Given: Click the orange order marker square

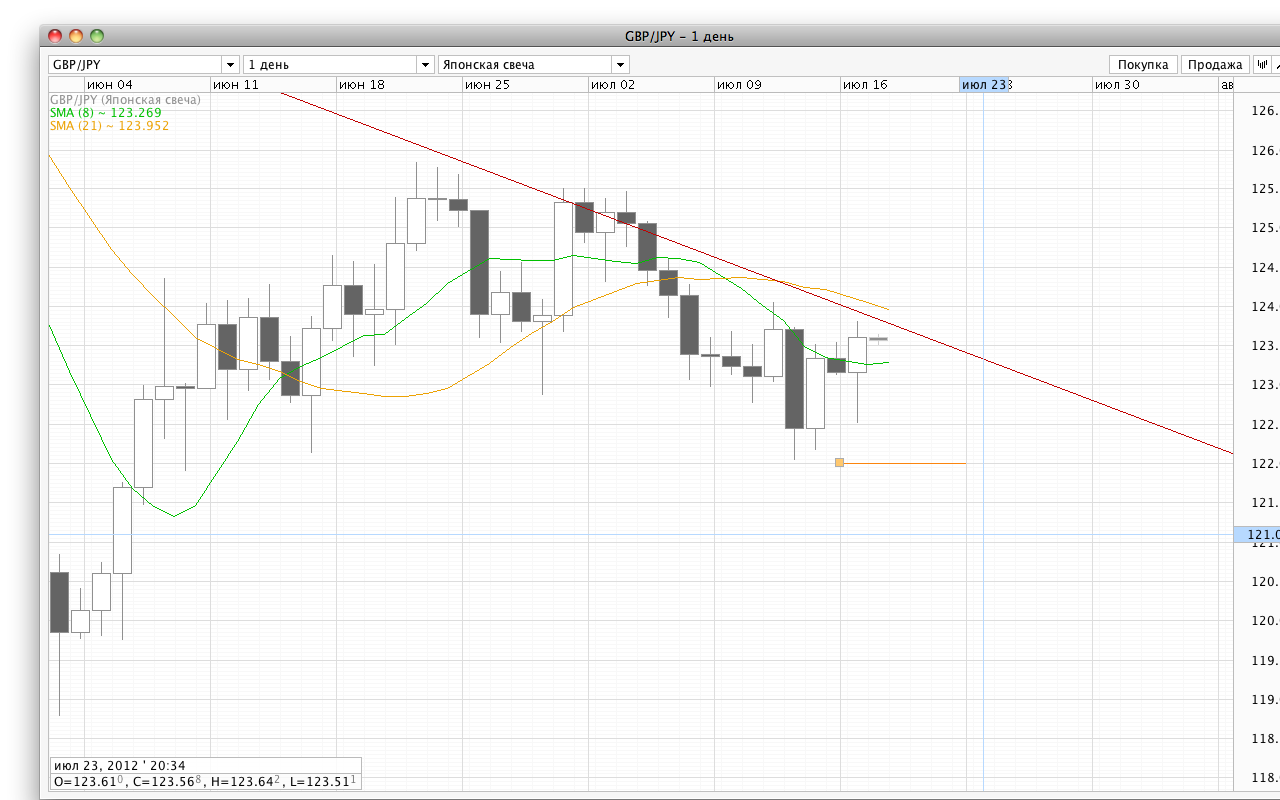Looking at the screenshot, I should (839, 462).
